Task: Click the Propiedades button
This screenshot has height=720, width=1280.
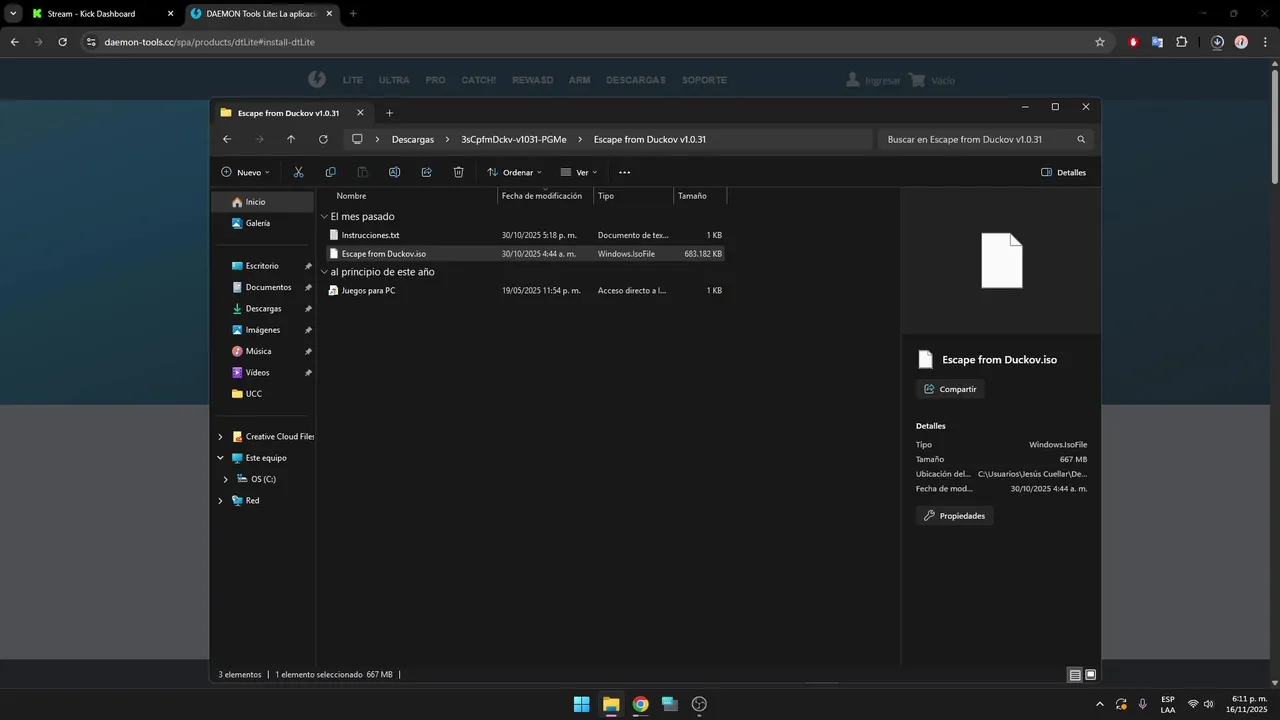Action: pos(954,516)
